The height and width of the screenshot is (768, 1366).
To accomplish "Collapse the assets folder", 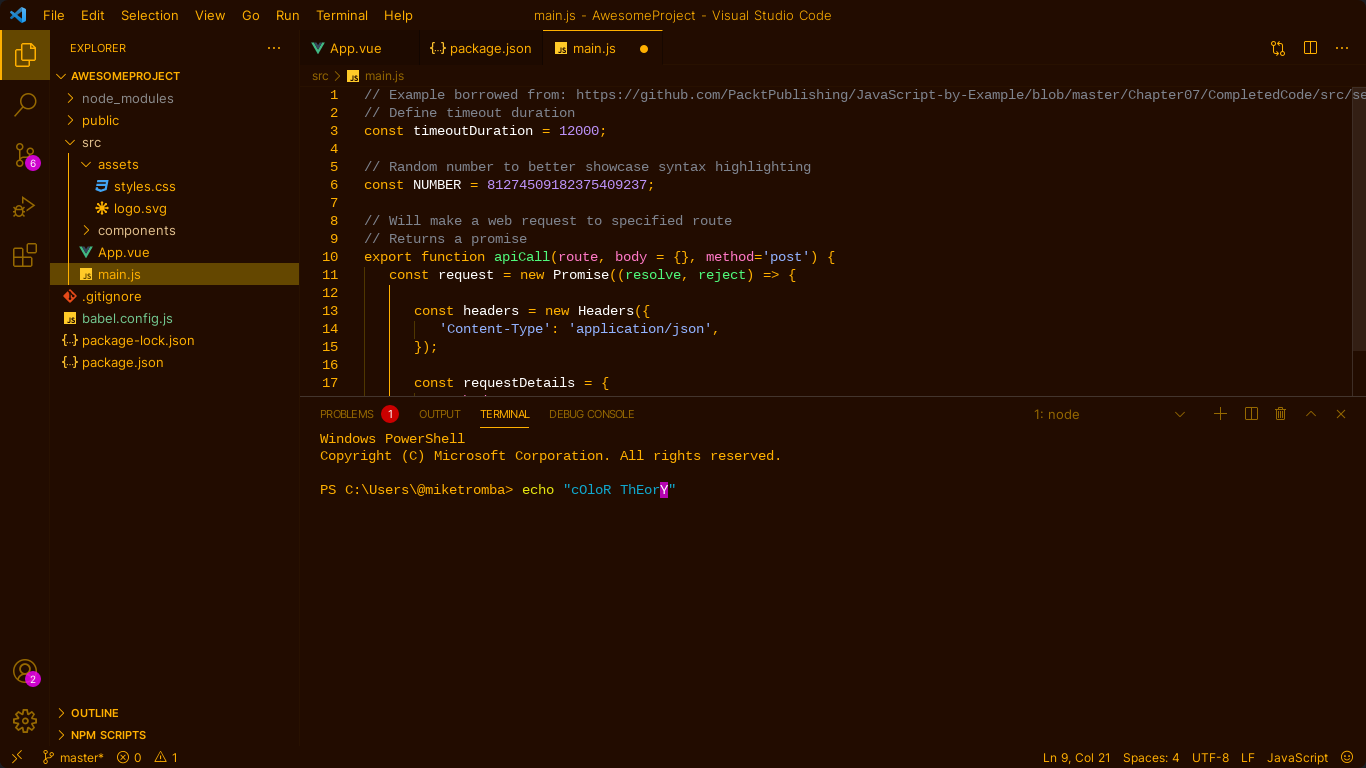I will [x=118, y=164].
